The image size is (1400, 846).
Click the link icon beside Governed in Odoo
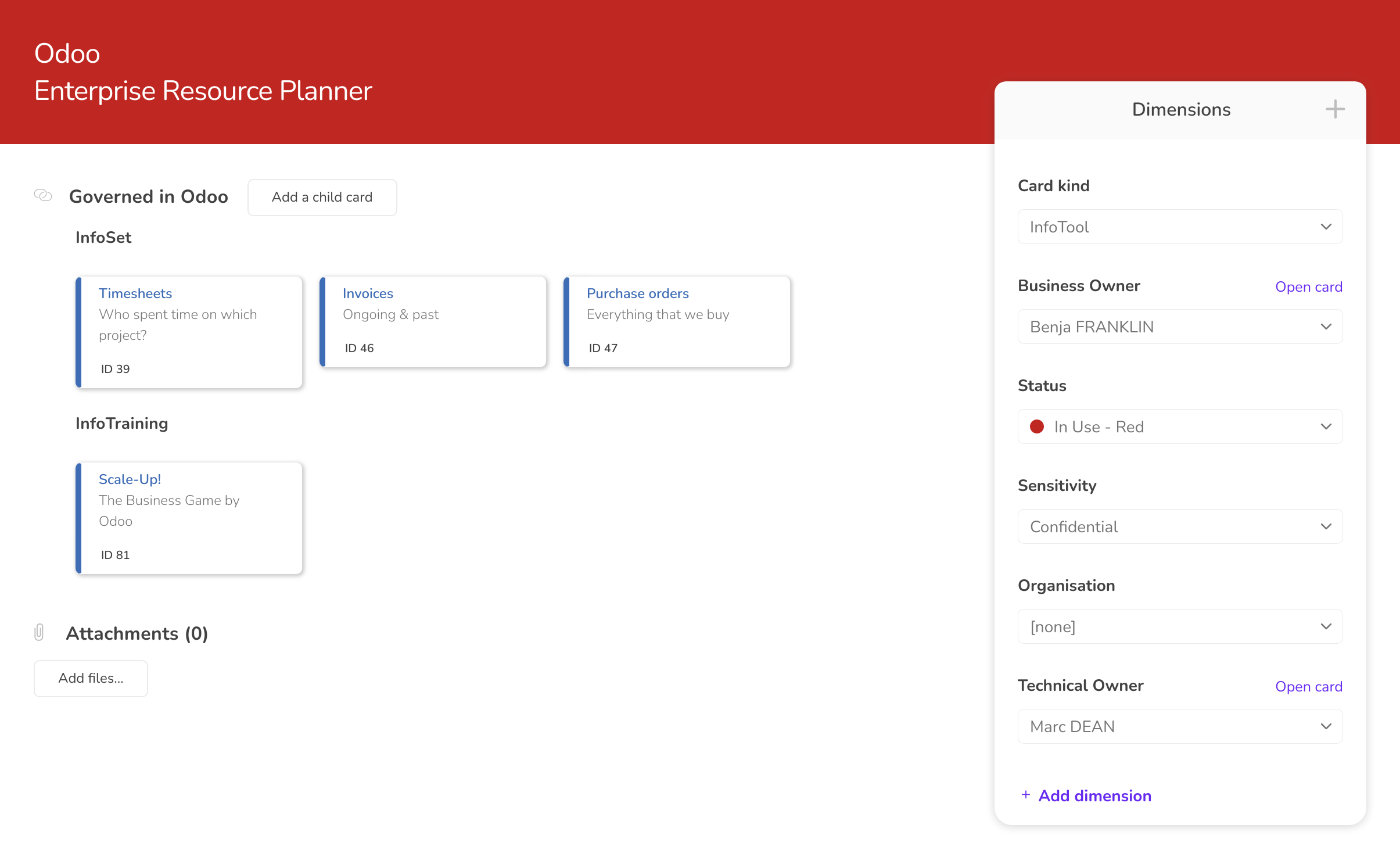click(43, 196)
